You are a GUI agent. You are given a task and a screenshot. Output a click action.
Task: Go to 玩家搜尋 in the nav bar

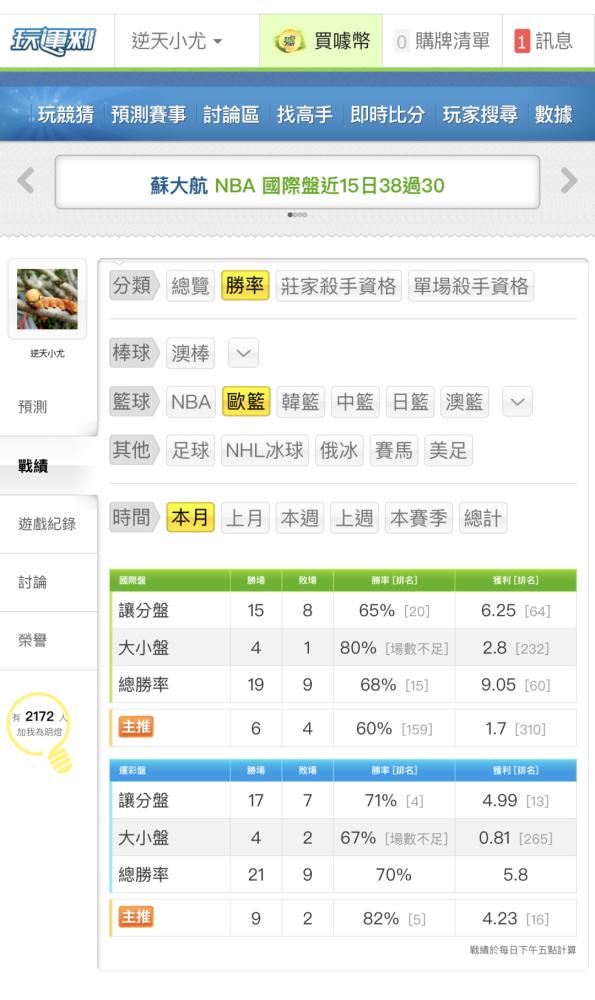pyautogui.click(x=480, y=115)
